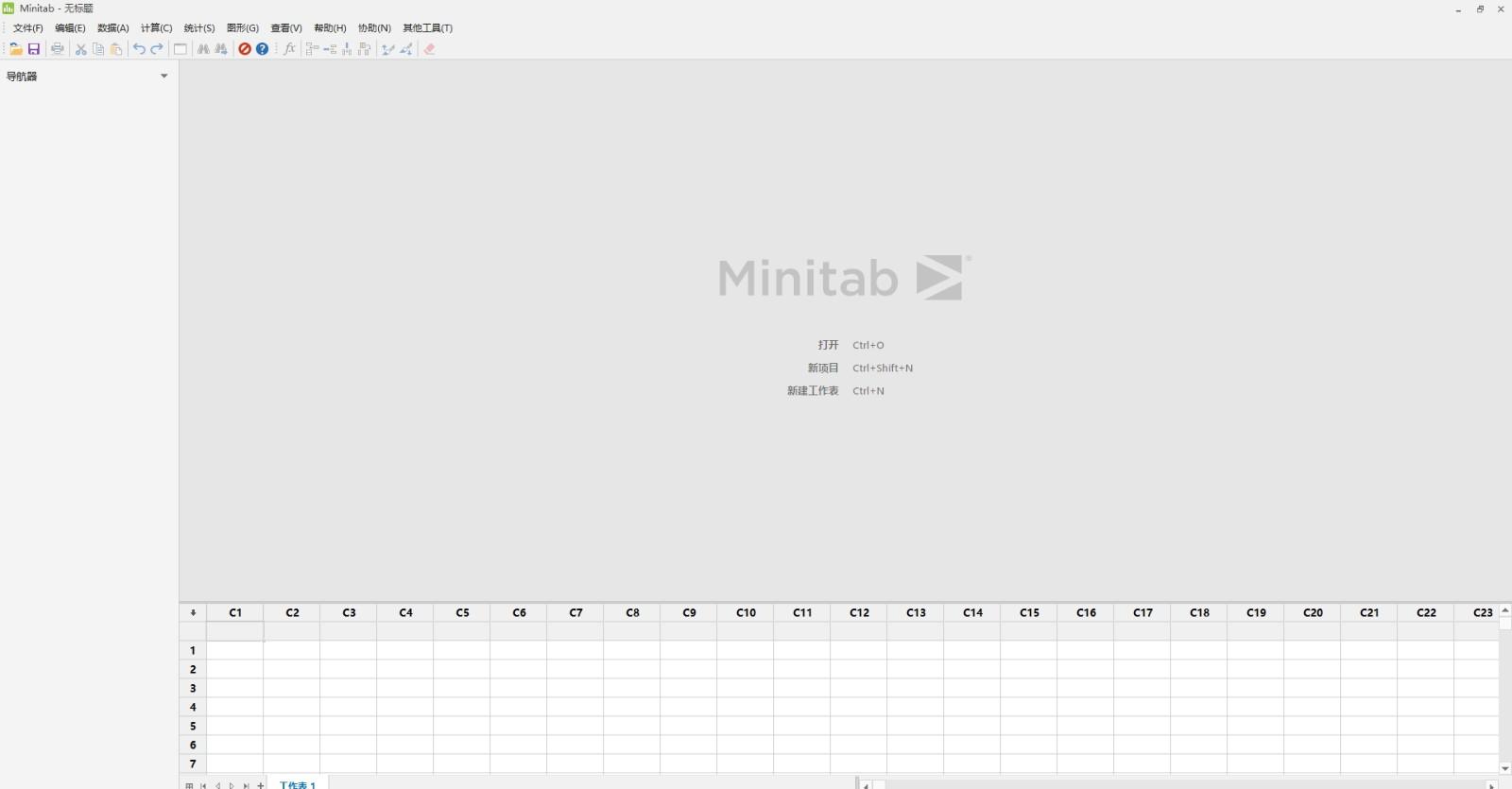Click the cell at row 2 of column C4
This screenshot has height=789, width=1512.
pos(405,669)
